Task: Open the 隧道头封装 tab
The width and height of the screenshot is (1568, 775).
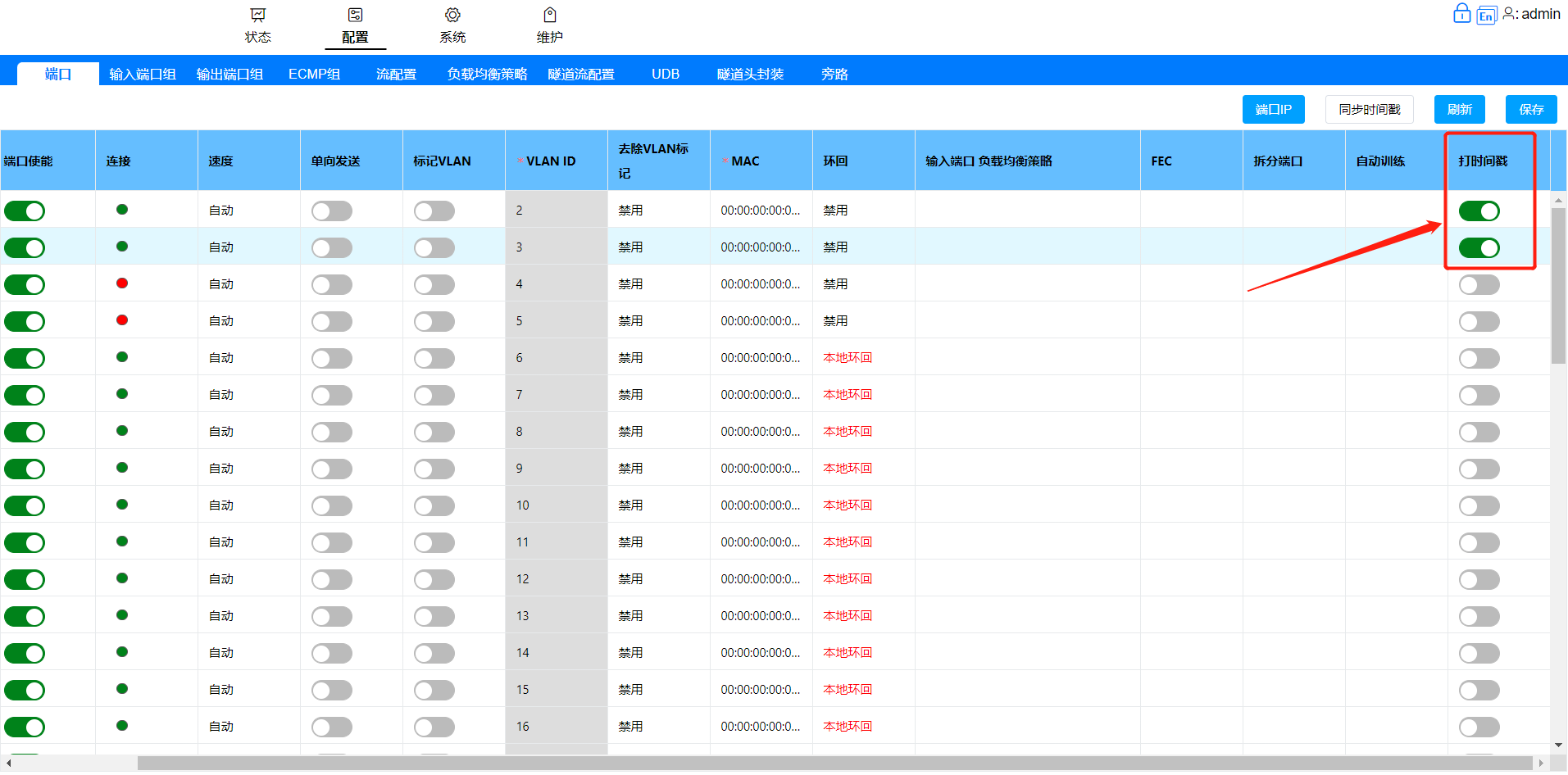Action: coord(750,74)
